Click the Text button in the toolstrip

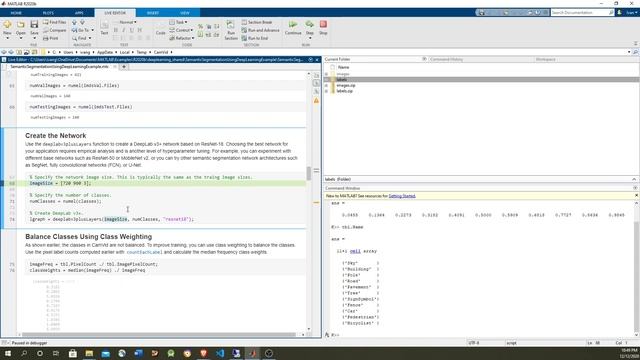(104, 28)
